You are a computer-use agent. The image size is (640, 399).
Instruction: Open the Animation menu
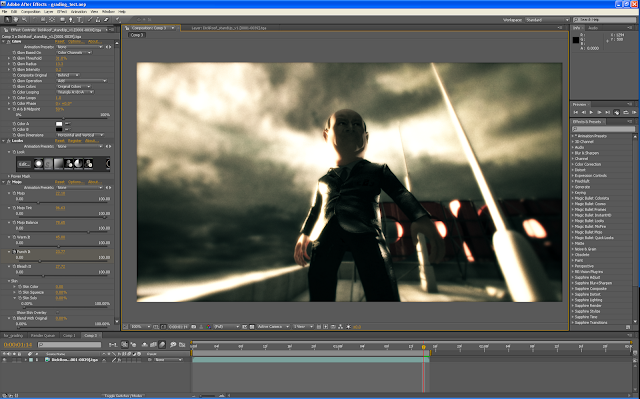[x=78, y=12]
